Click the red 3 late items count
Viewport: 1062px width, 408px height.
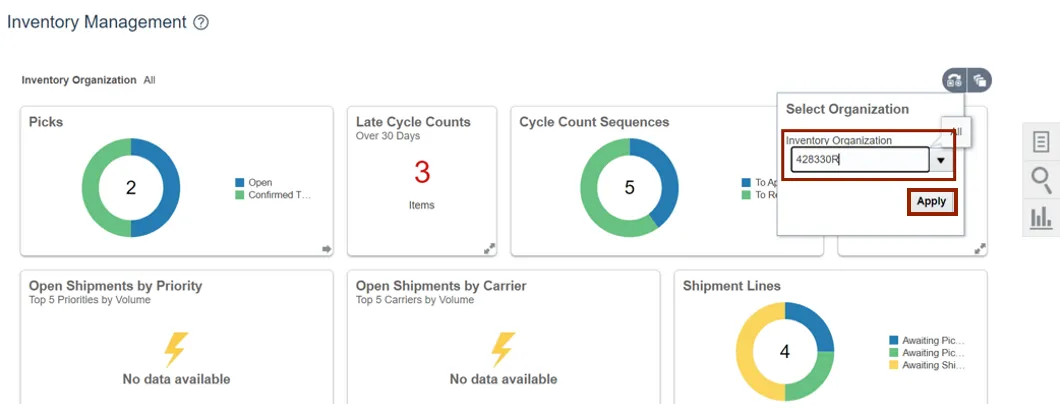pos(422,173)
